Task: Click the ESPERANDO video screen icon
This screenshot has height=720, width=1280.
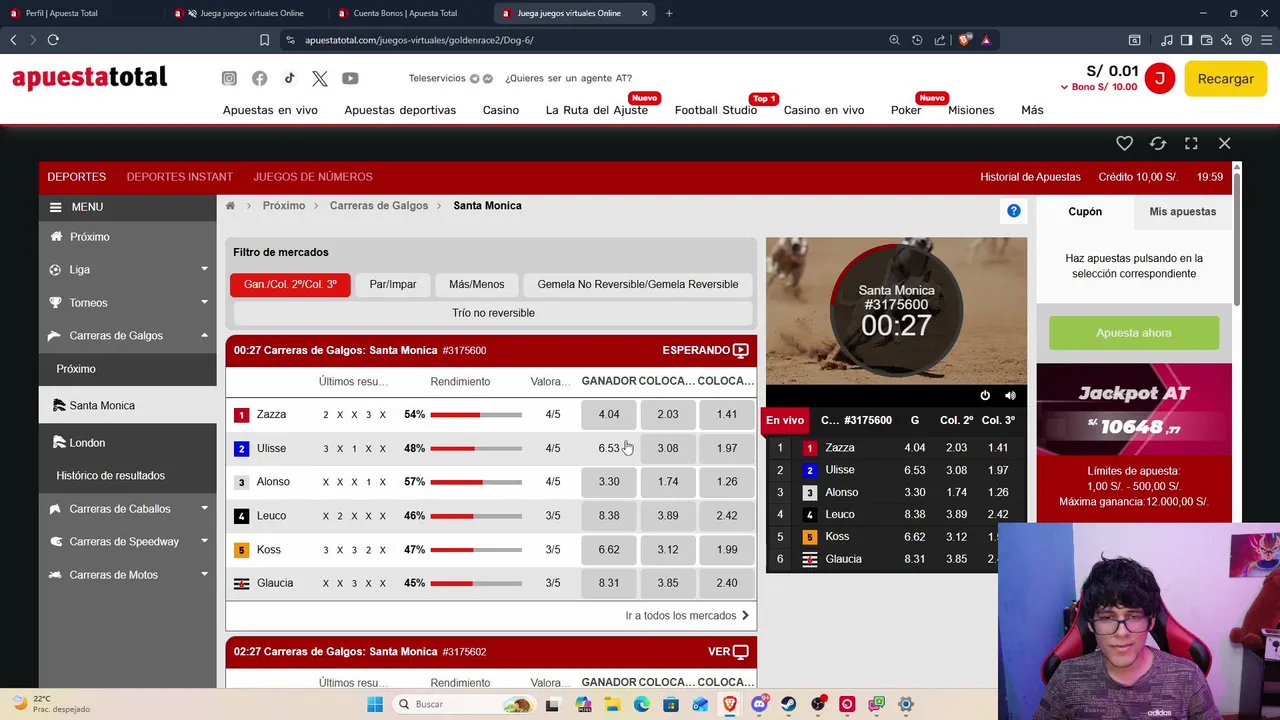Action: [x=741, y=351]
